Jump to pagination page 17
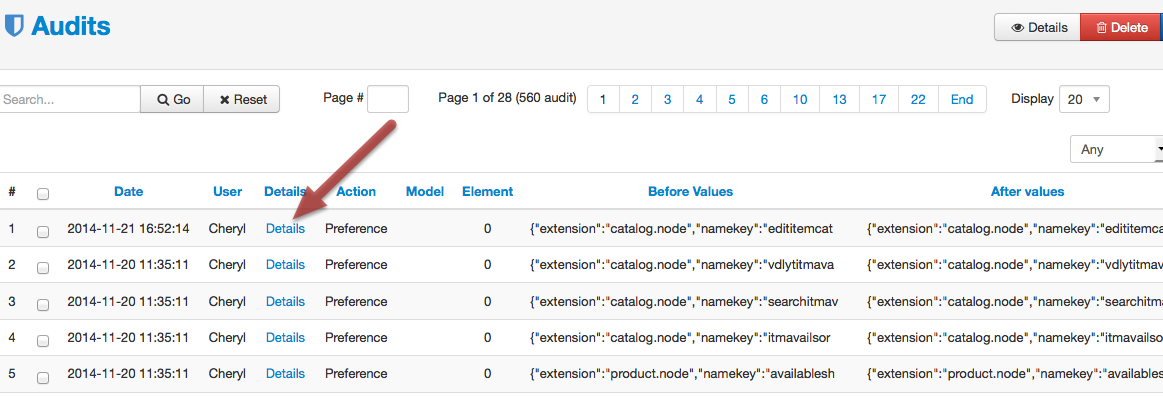Viewport: 1163px width, 397px height. click(879, 99)
